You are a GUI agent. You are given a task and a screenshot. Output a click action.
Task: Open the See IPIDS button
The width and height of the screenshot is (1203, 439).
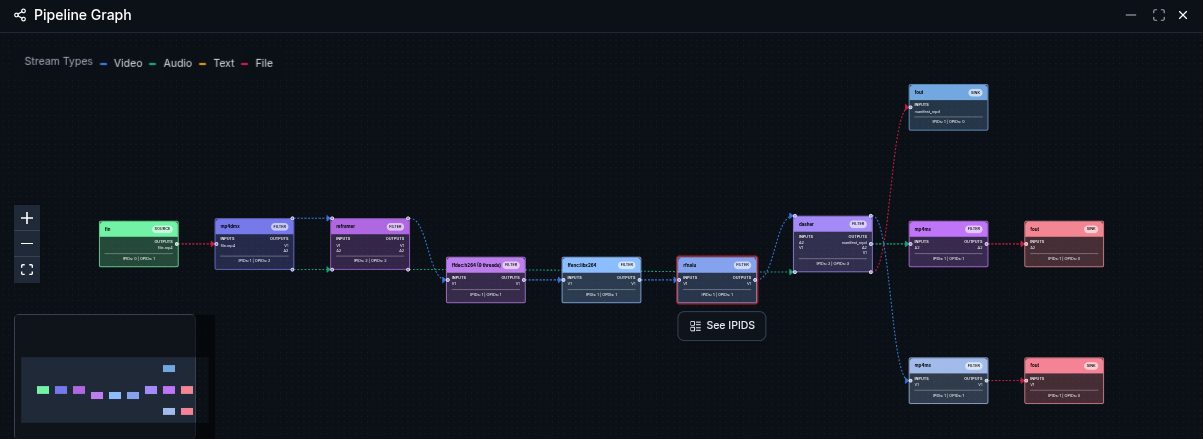coord(722,326)
